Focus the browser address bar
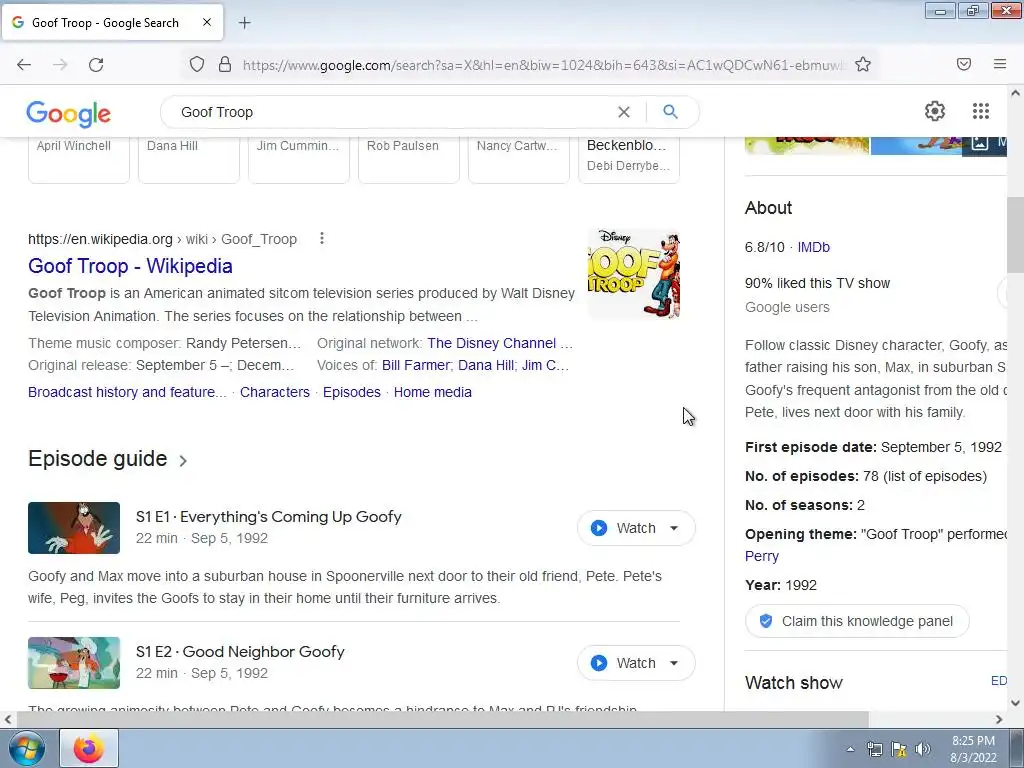The image size is (1024, 768). coord(542,65)
